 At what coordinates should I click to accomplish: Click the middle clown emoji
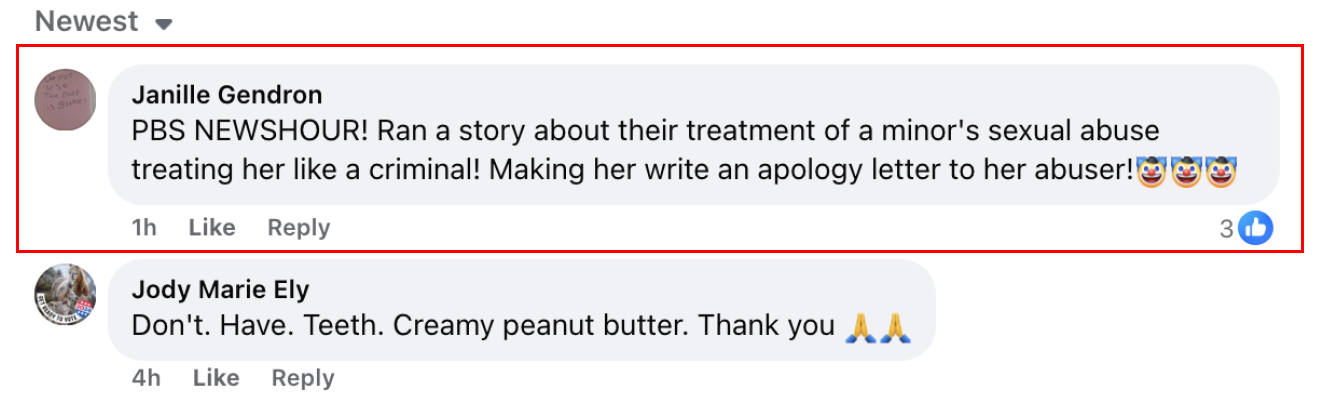tap(1187, 171)
